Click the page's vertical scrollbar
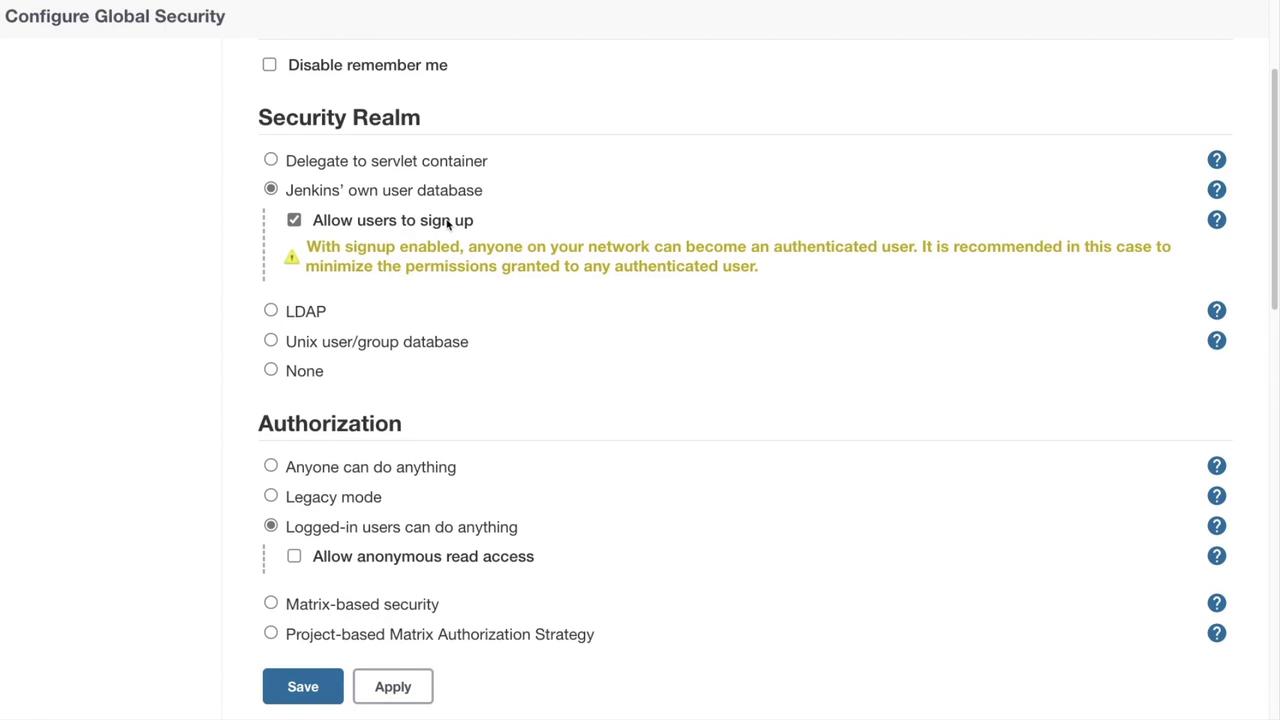This screenshot has width=1280, height=720. click(1274, 190)
